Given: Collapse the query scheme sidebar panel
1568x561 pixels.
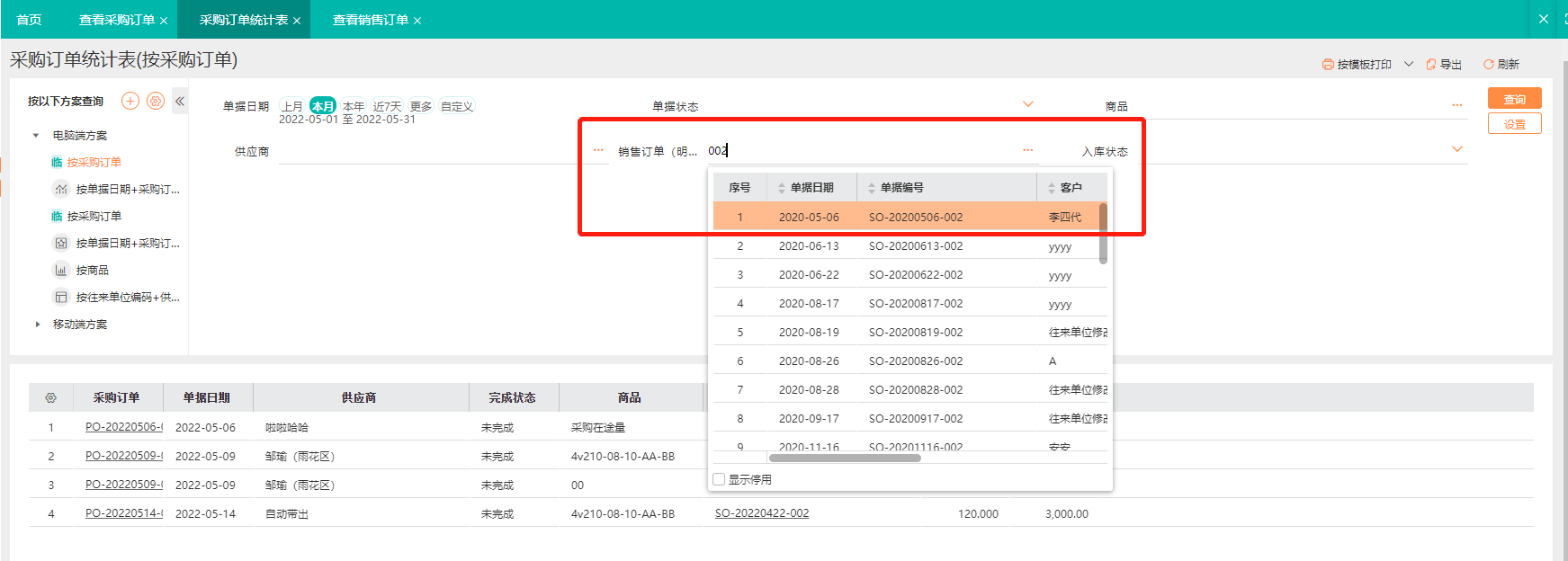Looking at the screenshot, I should tap(180, 101).
